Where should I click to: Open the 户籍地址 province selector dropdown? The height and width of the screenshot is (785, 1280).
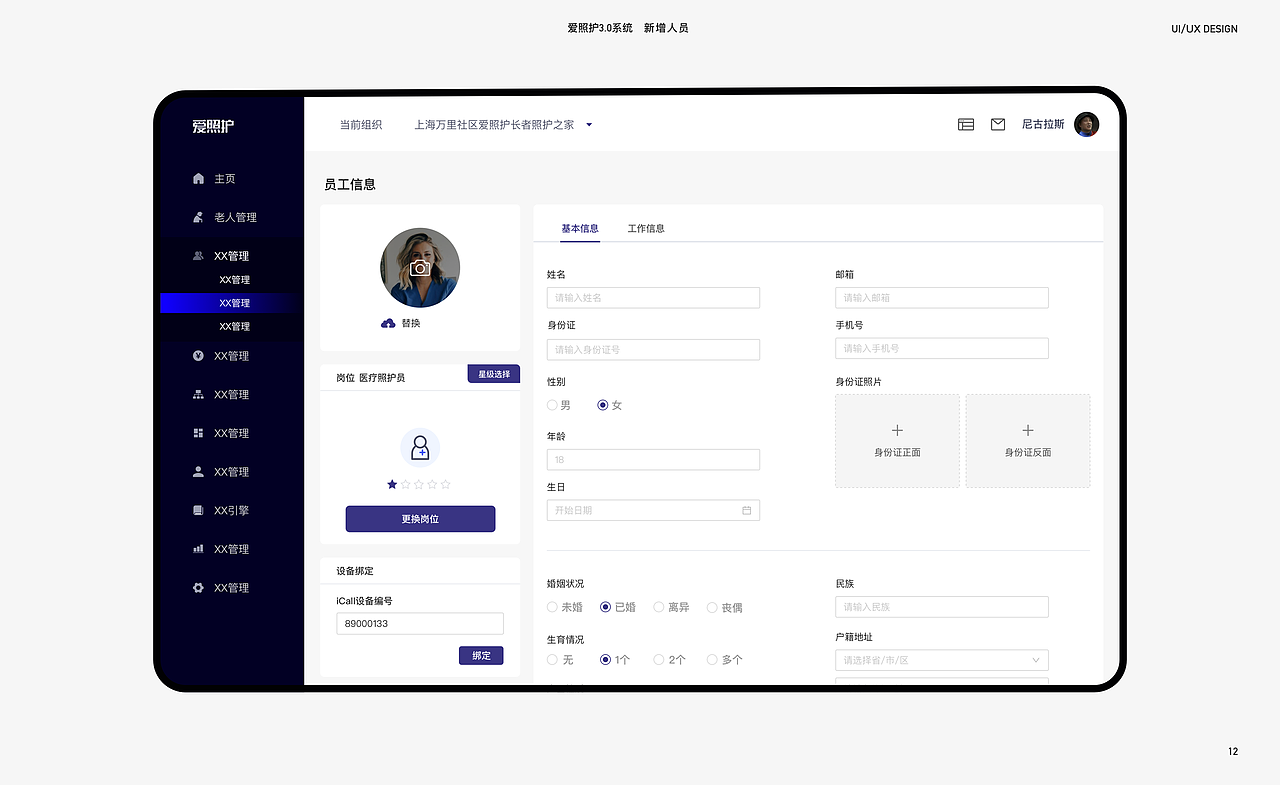1036,659
